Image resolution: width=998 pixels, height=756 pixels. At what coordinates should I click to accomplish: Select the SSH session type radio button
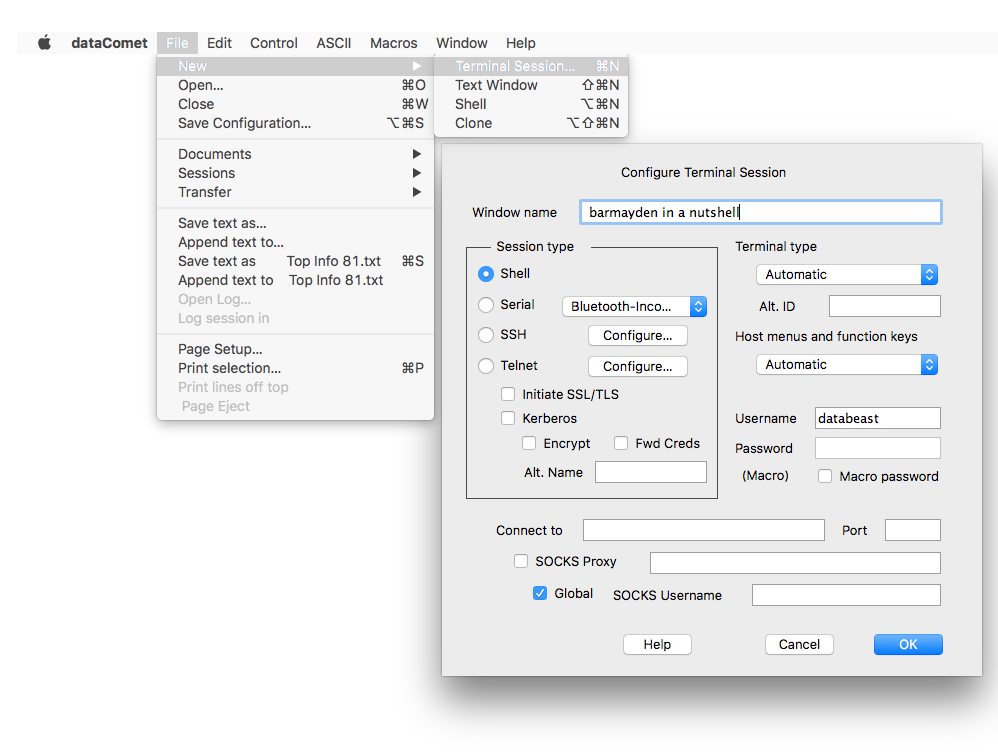pyautogui.click(x=486, y=335)
